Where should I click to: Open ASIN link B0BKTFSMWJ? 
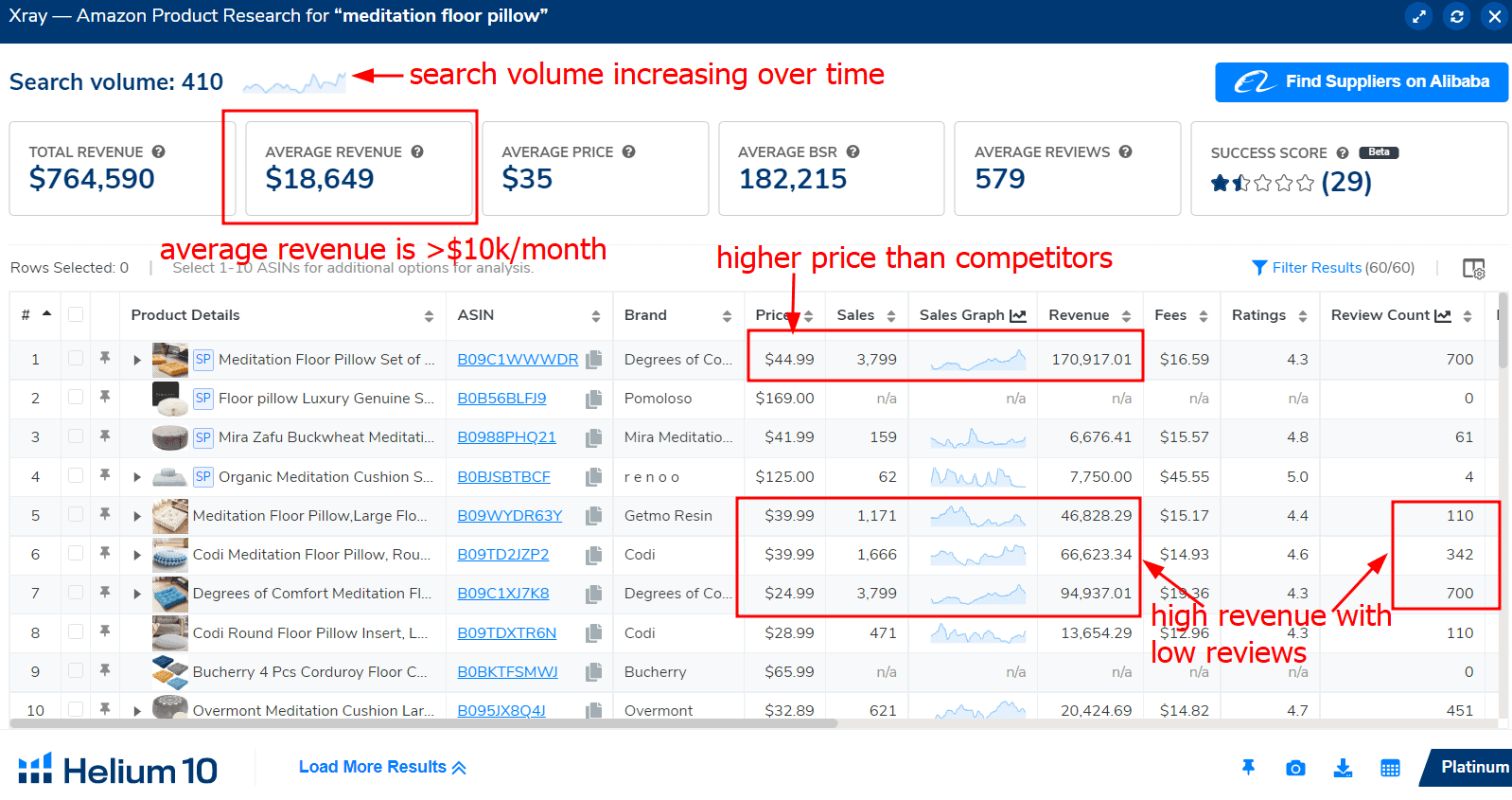tap(508, 672)
